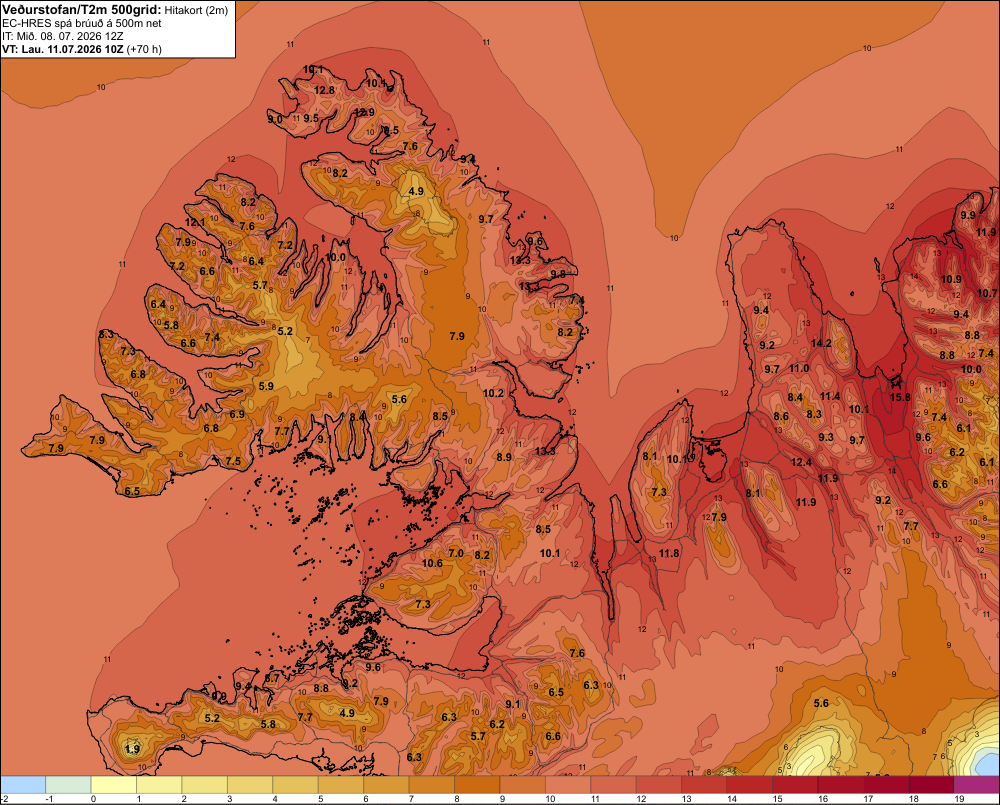
Task: Click the 10.2 temperature label
Action: pos(493,394)
